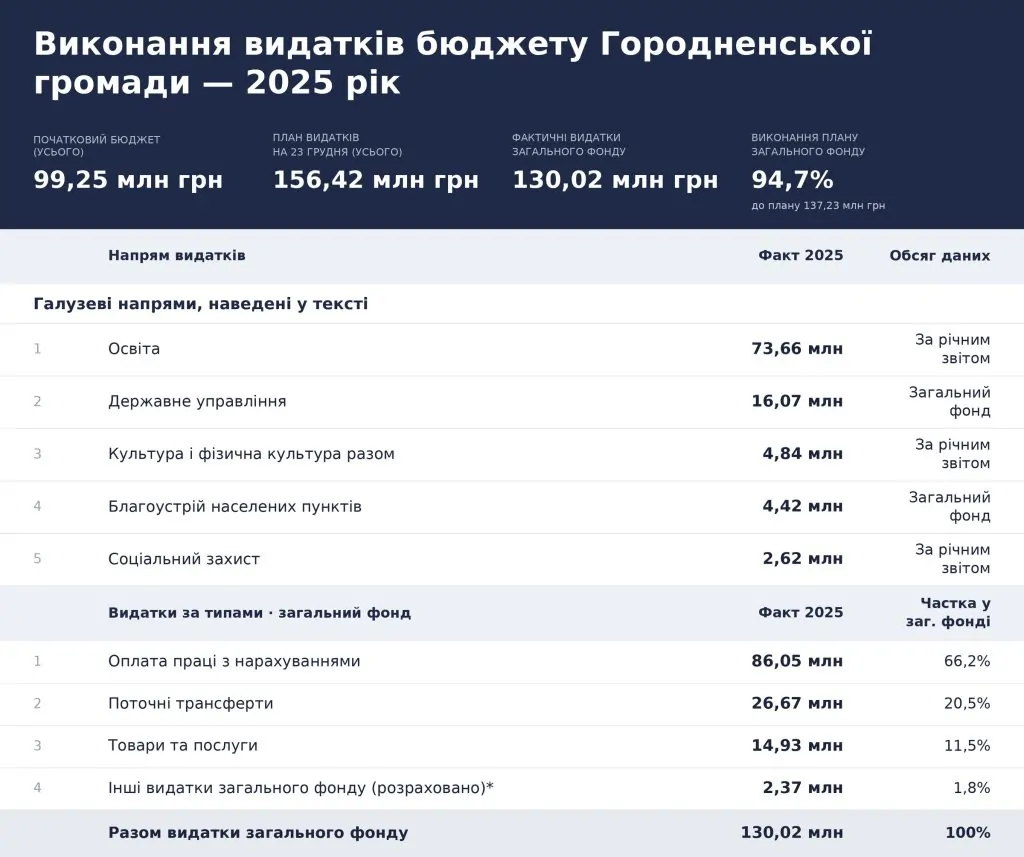
Task: Select 'Благоустрій населених пунктів' row
Action: 512,507
